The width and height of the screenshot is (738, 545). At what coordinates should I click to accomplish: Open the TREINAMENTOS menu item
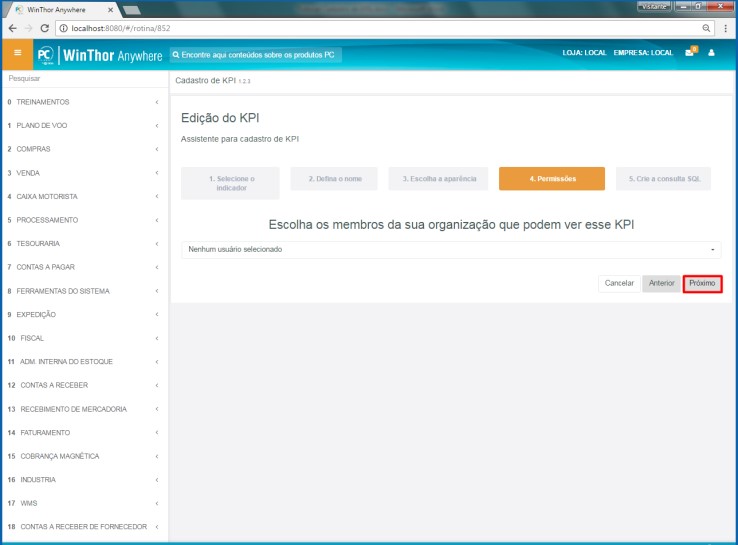click(84, 102)
